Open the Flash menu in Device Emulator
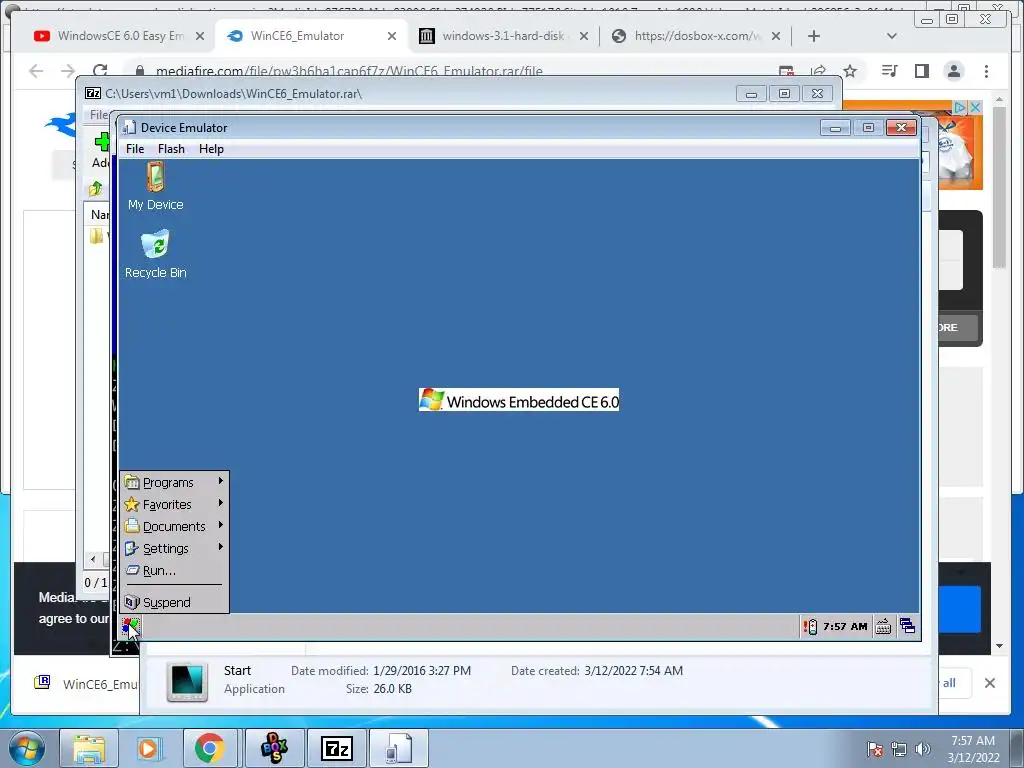This screenshot has height=768, width=1024. pyautogui.click(x=171, y=149)
